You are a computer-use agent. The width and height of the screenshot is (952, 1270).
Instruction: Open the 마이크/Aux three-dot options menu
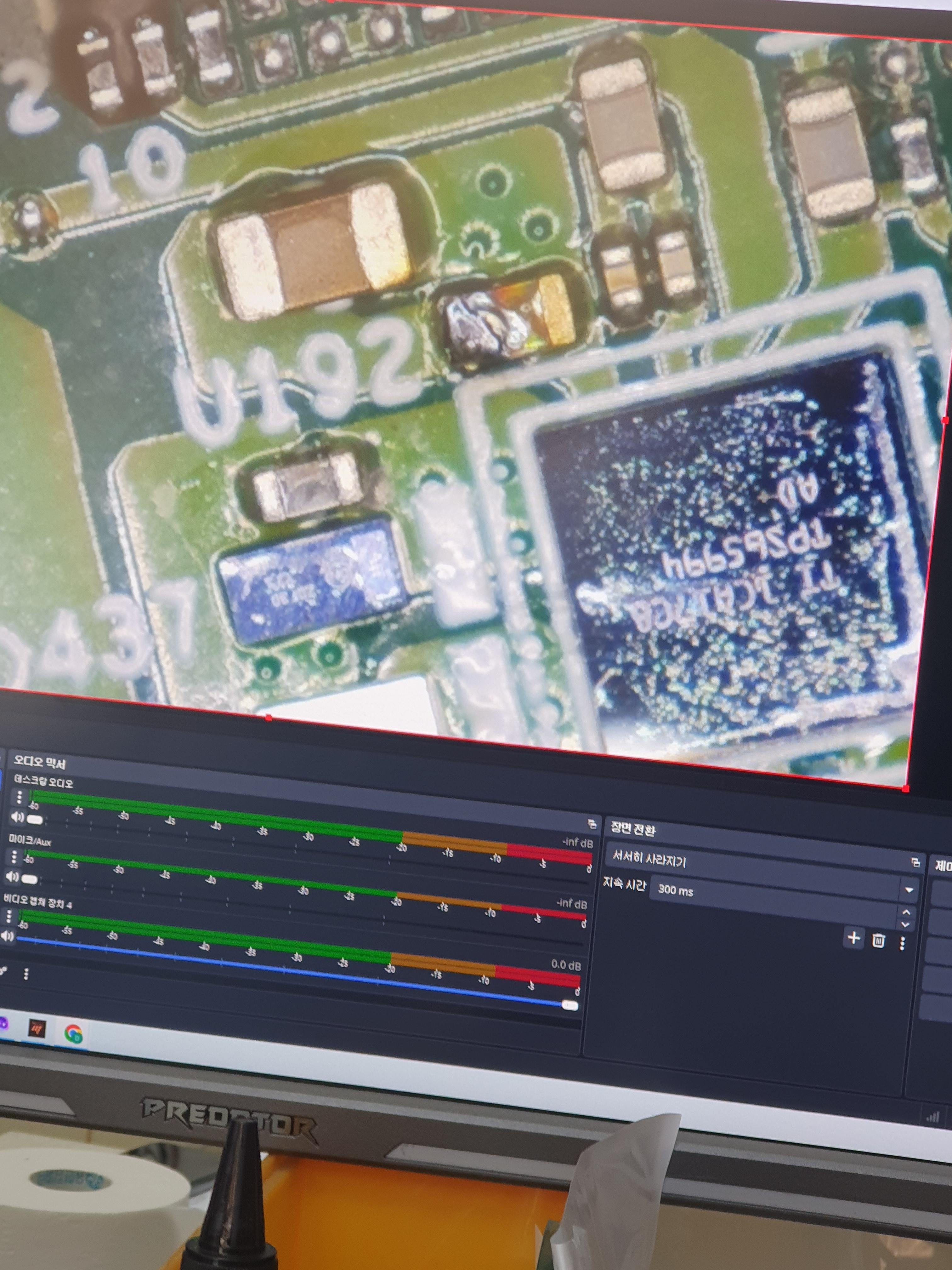pyautogui.click(x=14, y=857)
